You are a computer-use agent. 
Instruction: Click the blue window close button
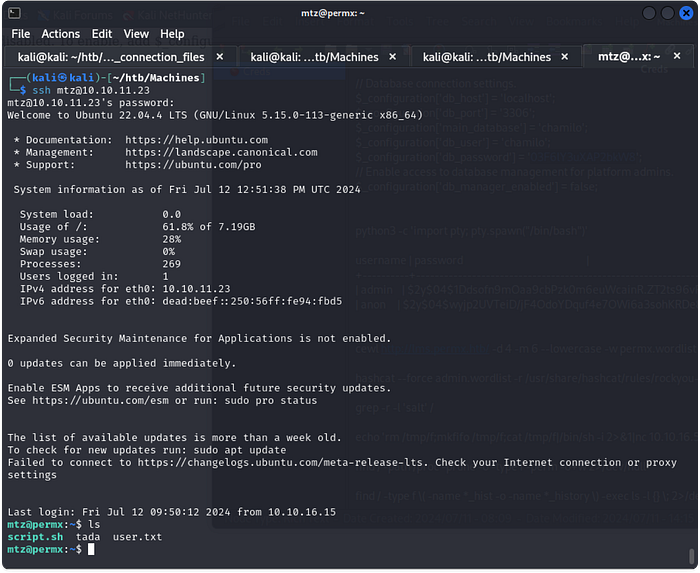(686, 13)
